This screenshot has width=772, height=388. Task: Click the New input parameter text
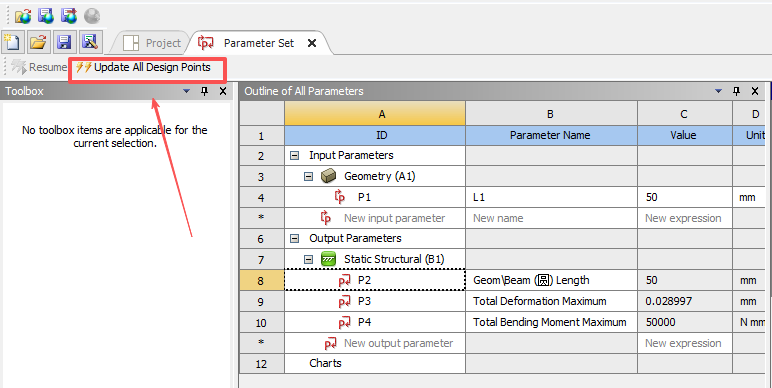(x=394, y=218)
